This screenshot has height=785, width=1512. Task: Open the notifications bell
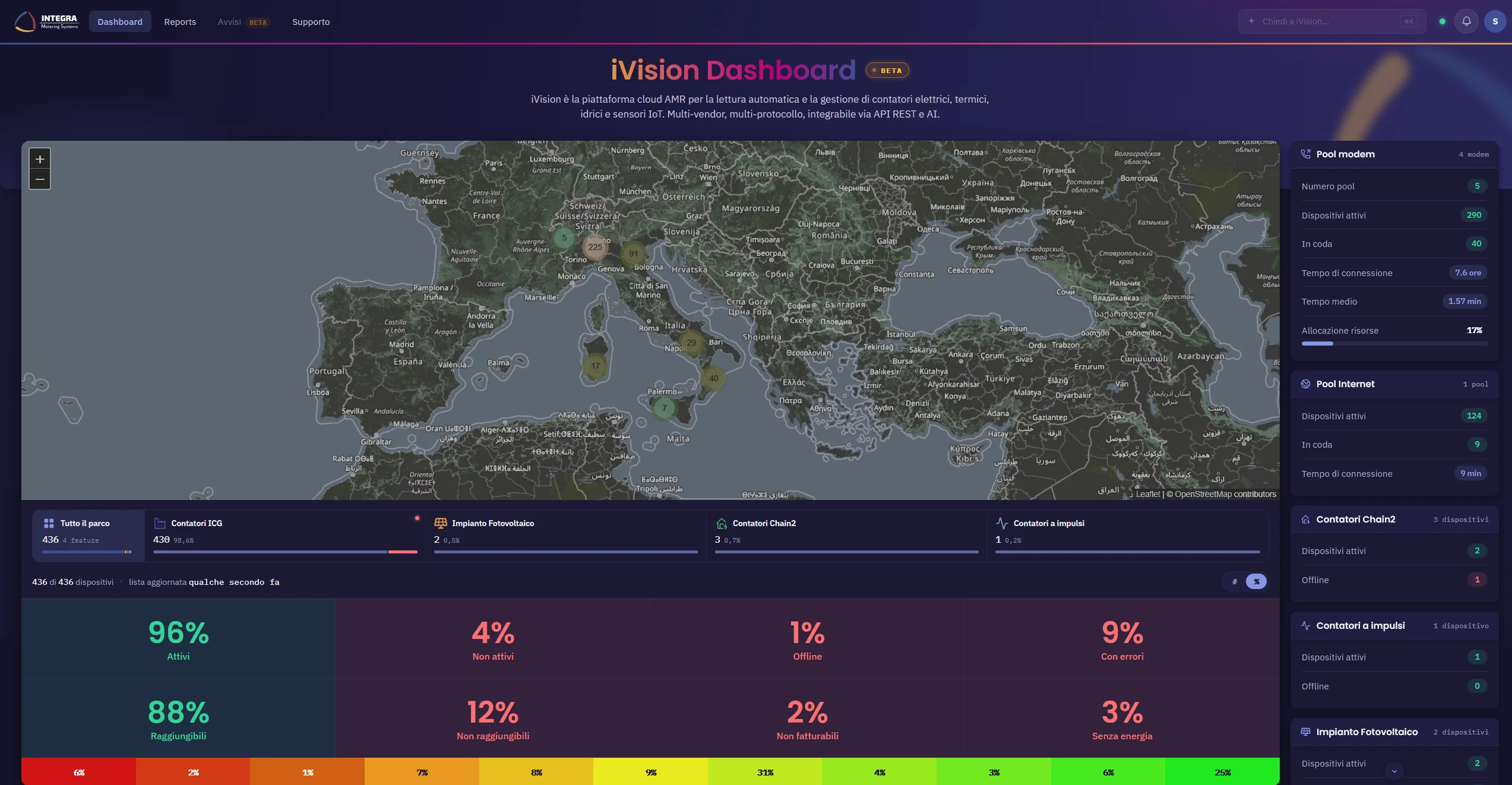1466,21
